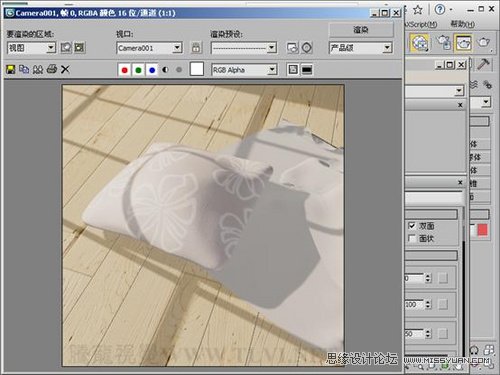The width and height of the screenshot is (500, 375).
Task: Open the MAXScript menu
Action: [x=421, y=24]
